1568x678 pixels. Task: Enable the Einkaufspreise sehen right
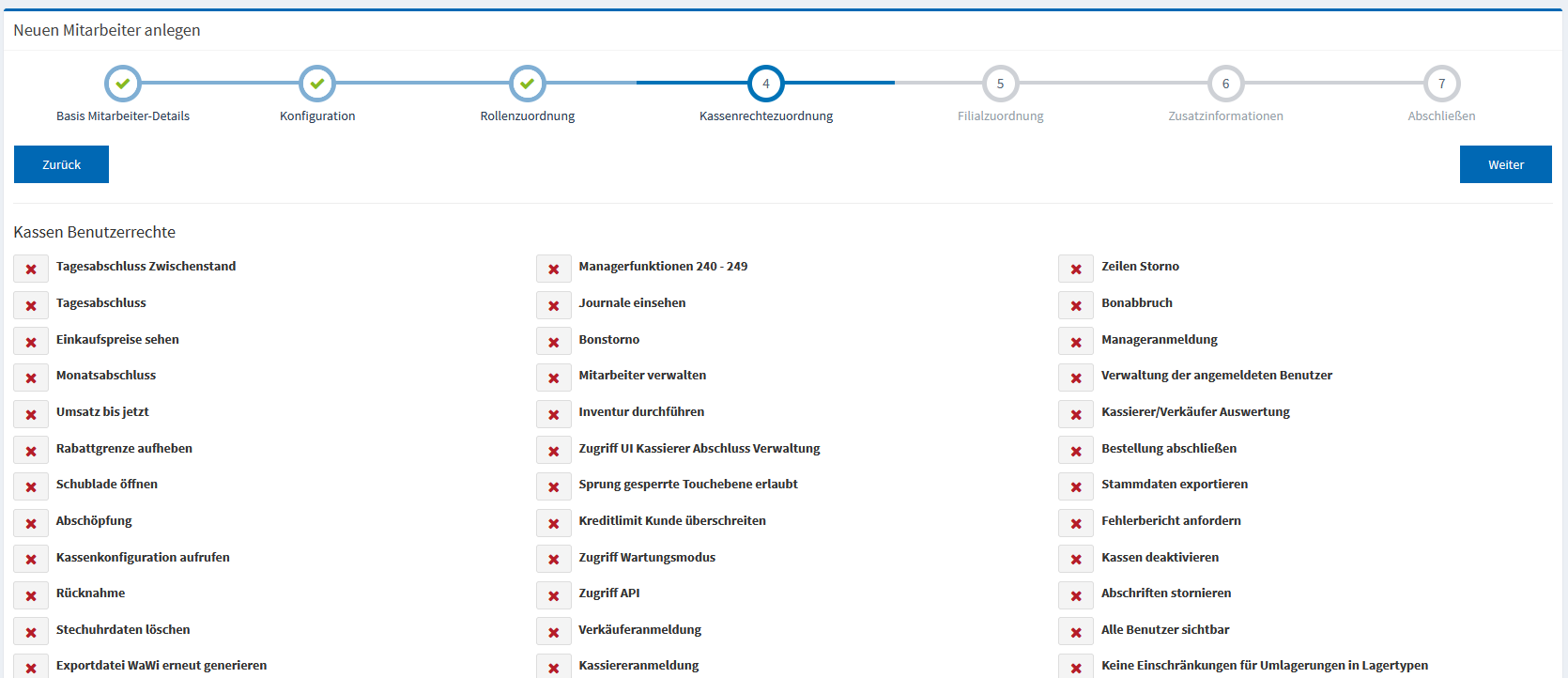pyautogui.click(x=31, y=342)
